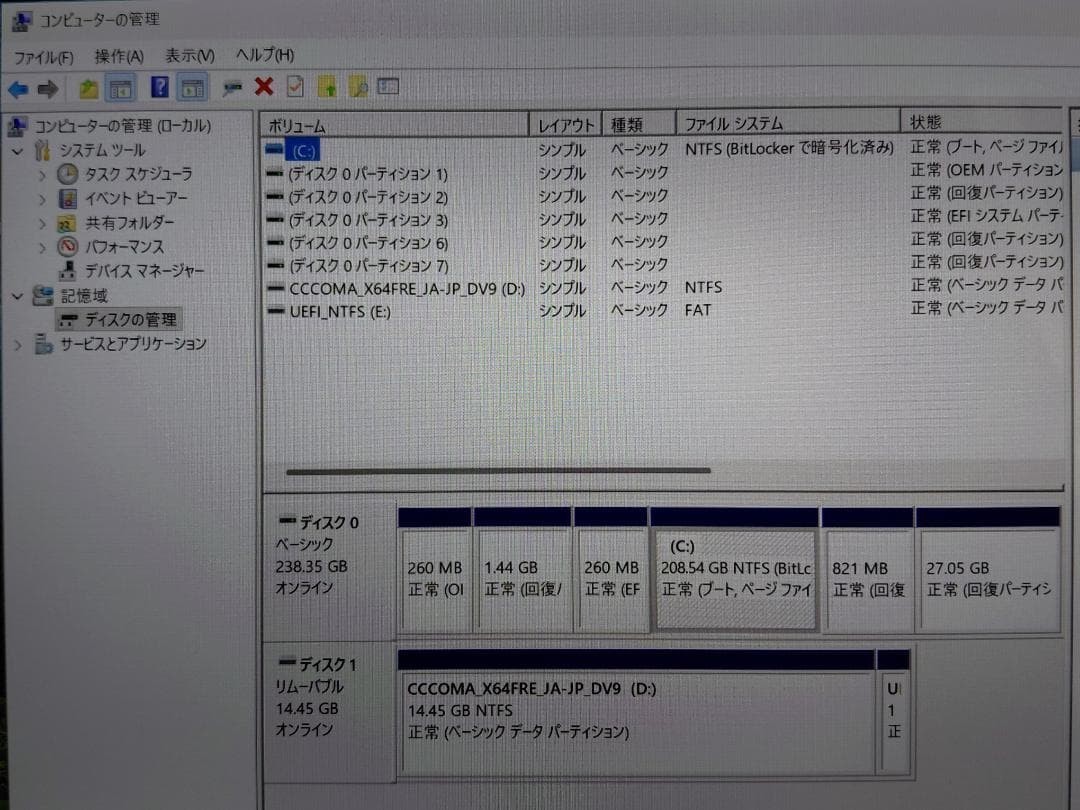This screenshot has height=810, width=1080.
Task: Click the yellow folder with green arrow icon
Action: [327, 87]
